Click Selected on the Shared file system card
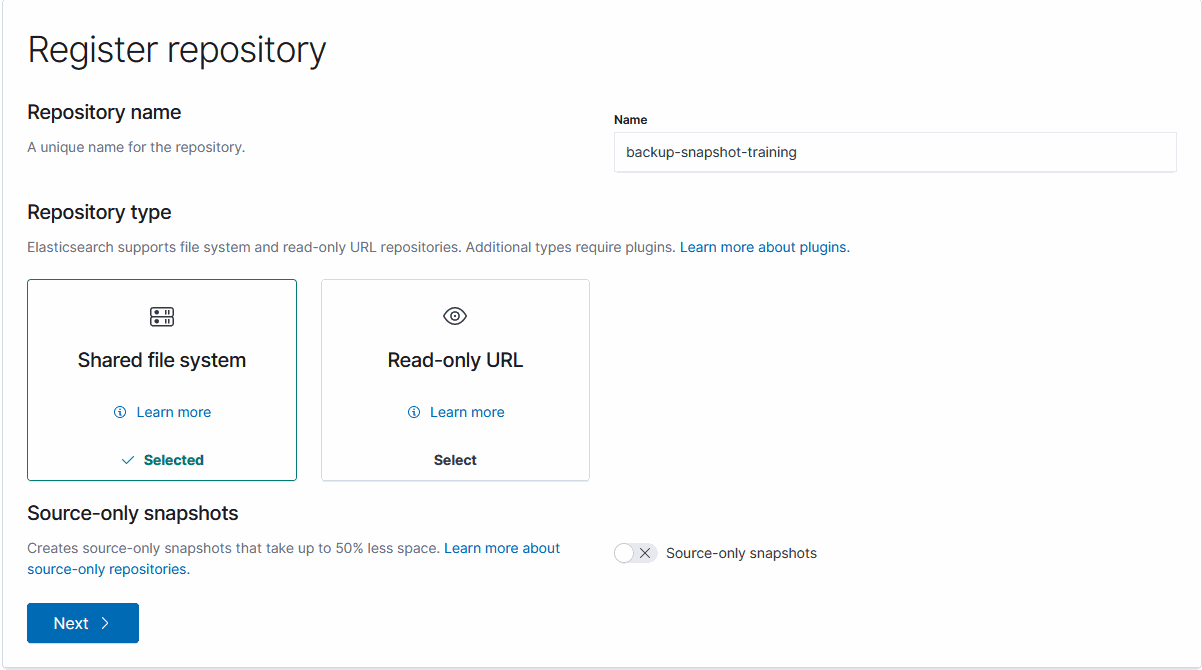The image size is (1202, 670). pos(173,460)
